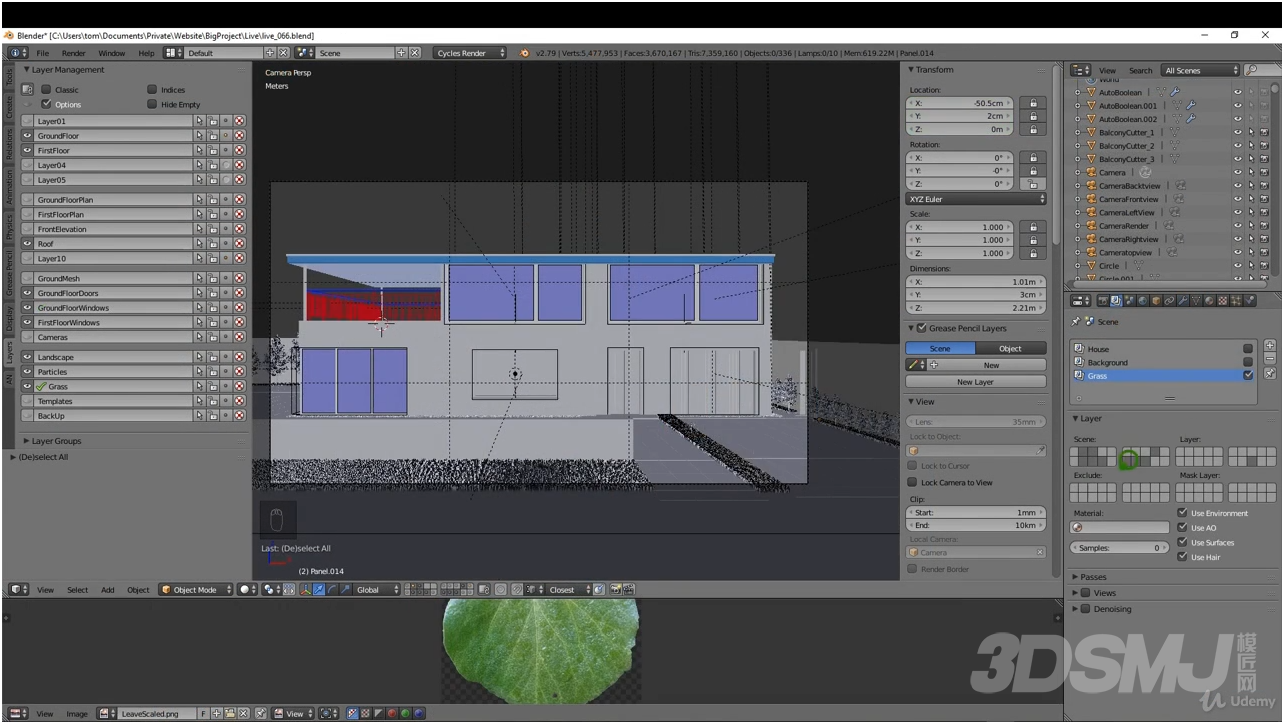Click the select-objects arrow on FirstFloor layer
Viewport: 1284px width, 724px height.
coord(199,150)
